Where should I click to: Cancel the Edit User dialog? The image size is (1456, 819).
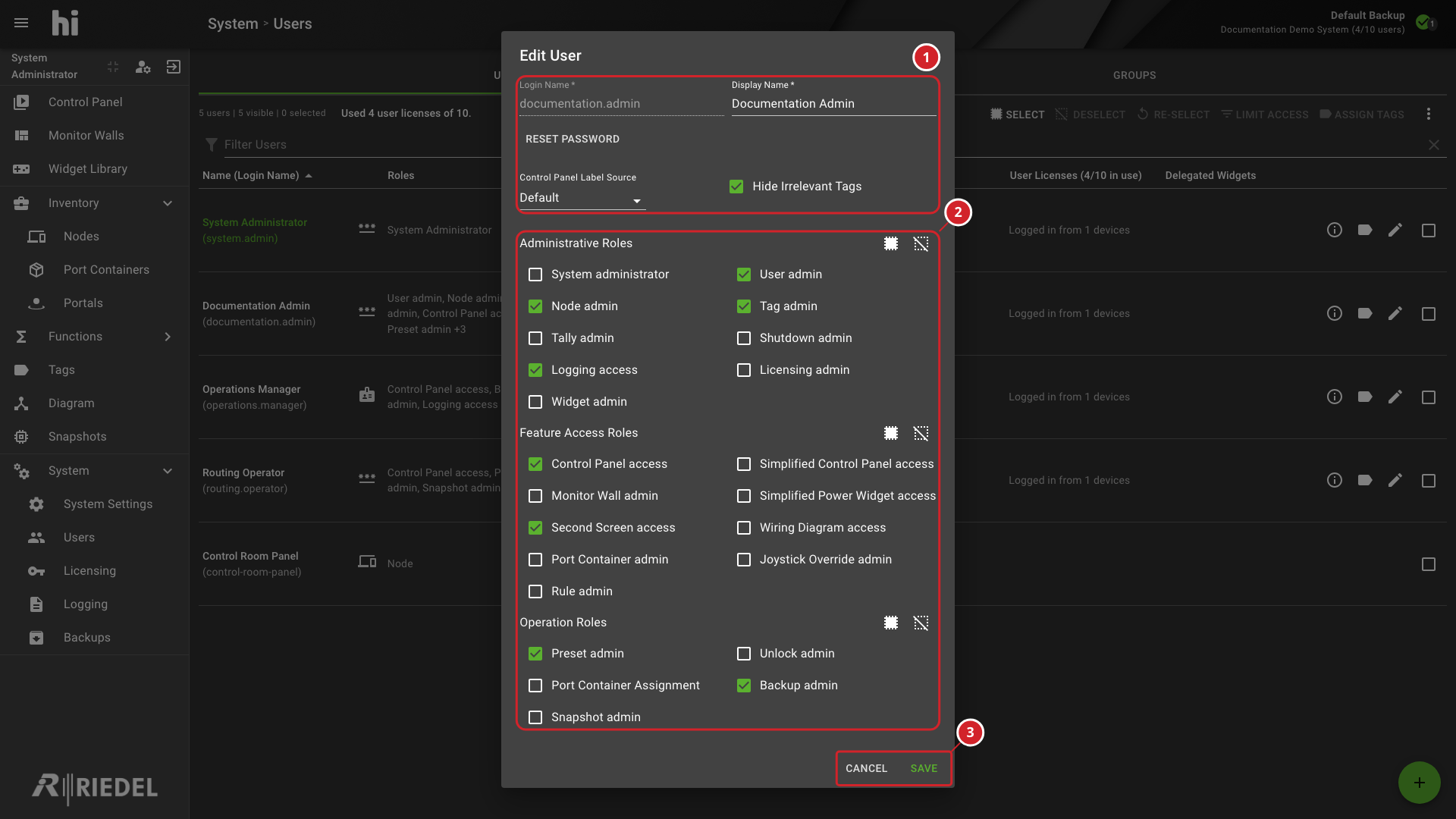click(866, 768)
